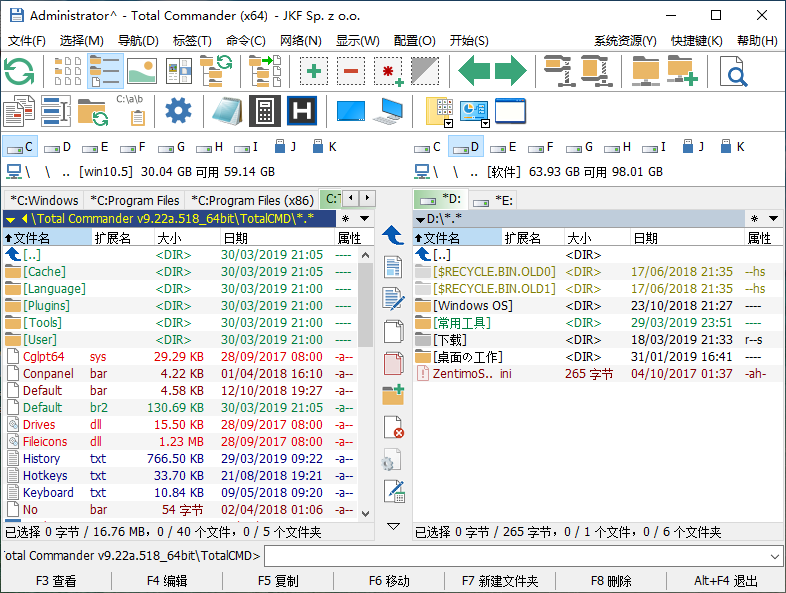
Task: Open the blue configuration gear icon
Action: click(x=178, y=110)
